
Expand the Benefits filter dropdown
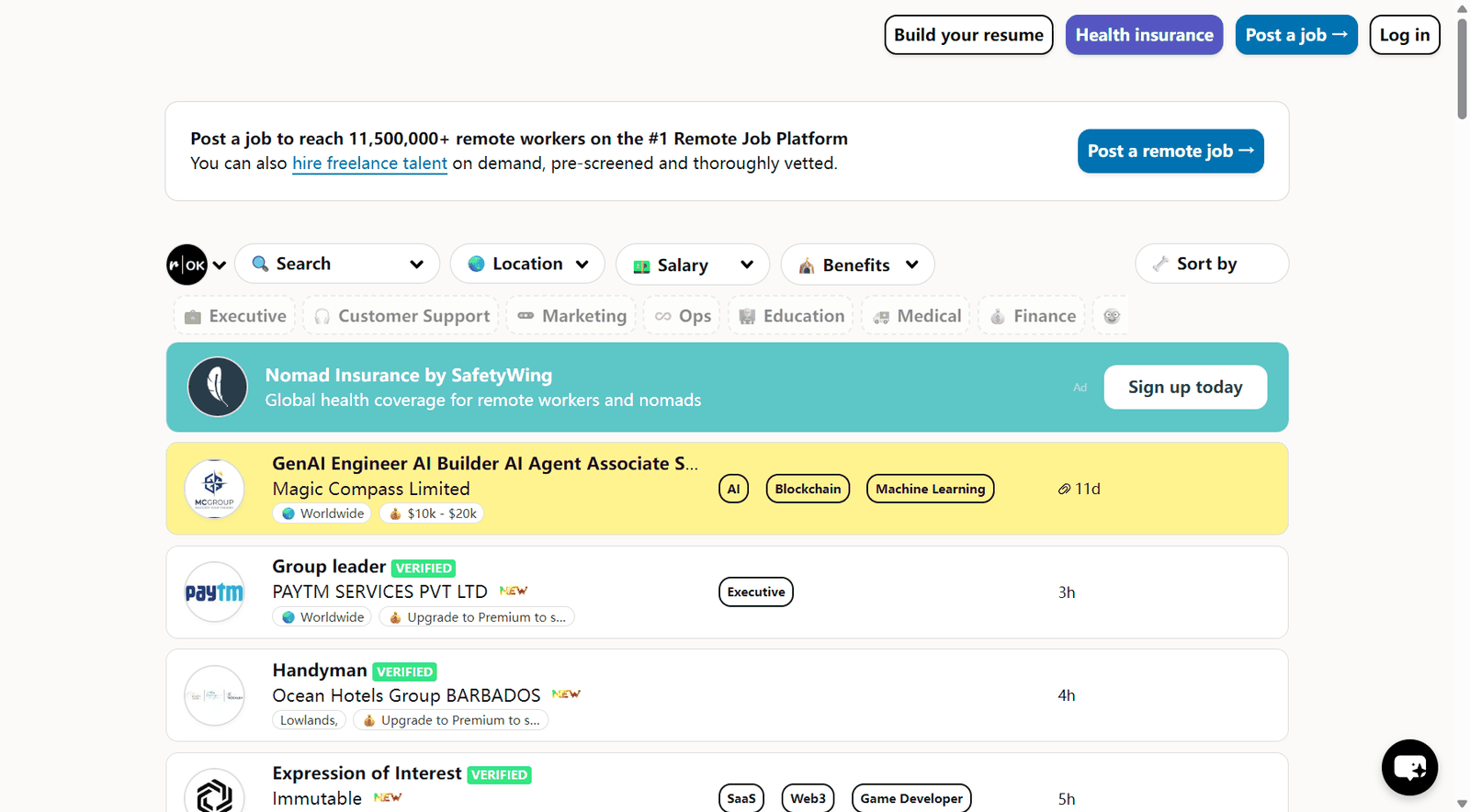coord(858,265)
